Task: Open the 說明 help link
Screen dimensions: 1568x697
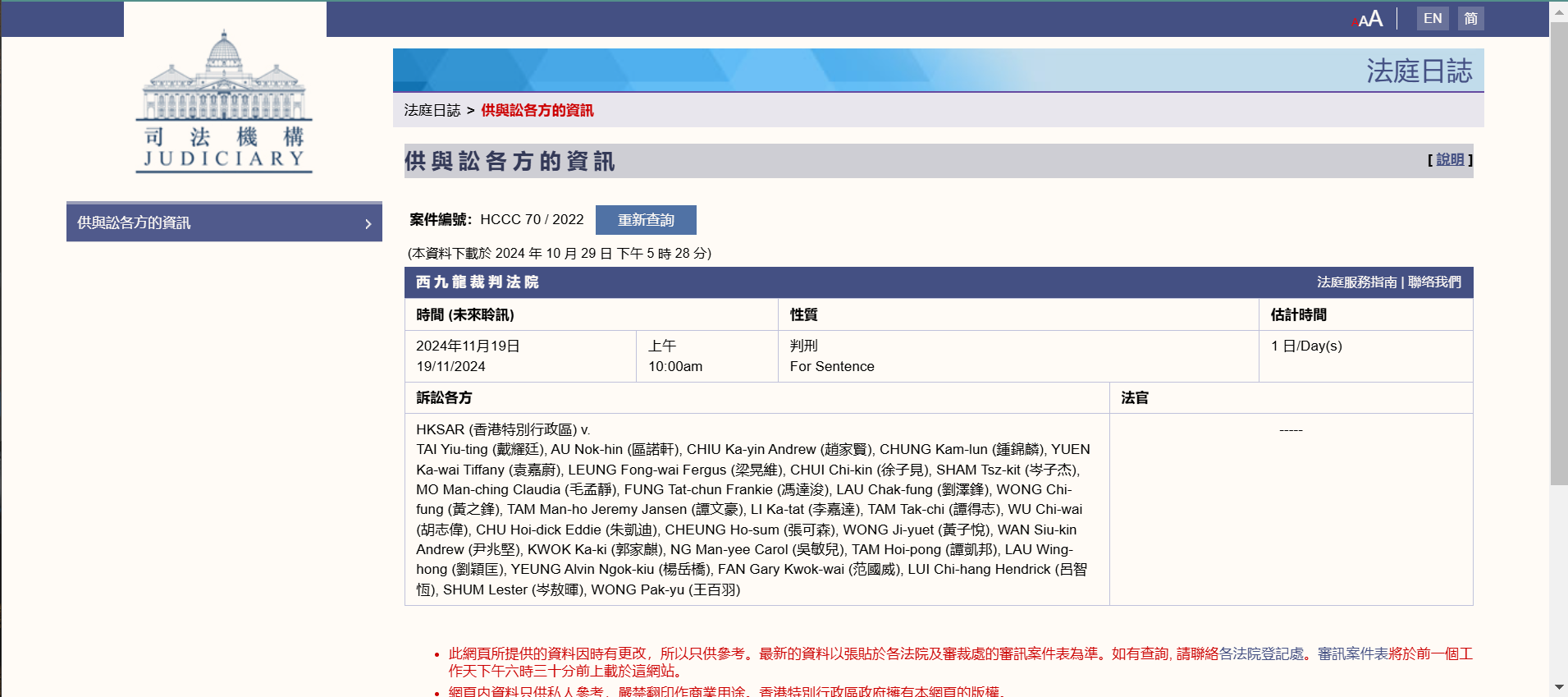Action: [x=1449, y=160]
